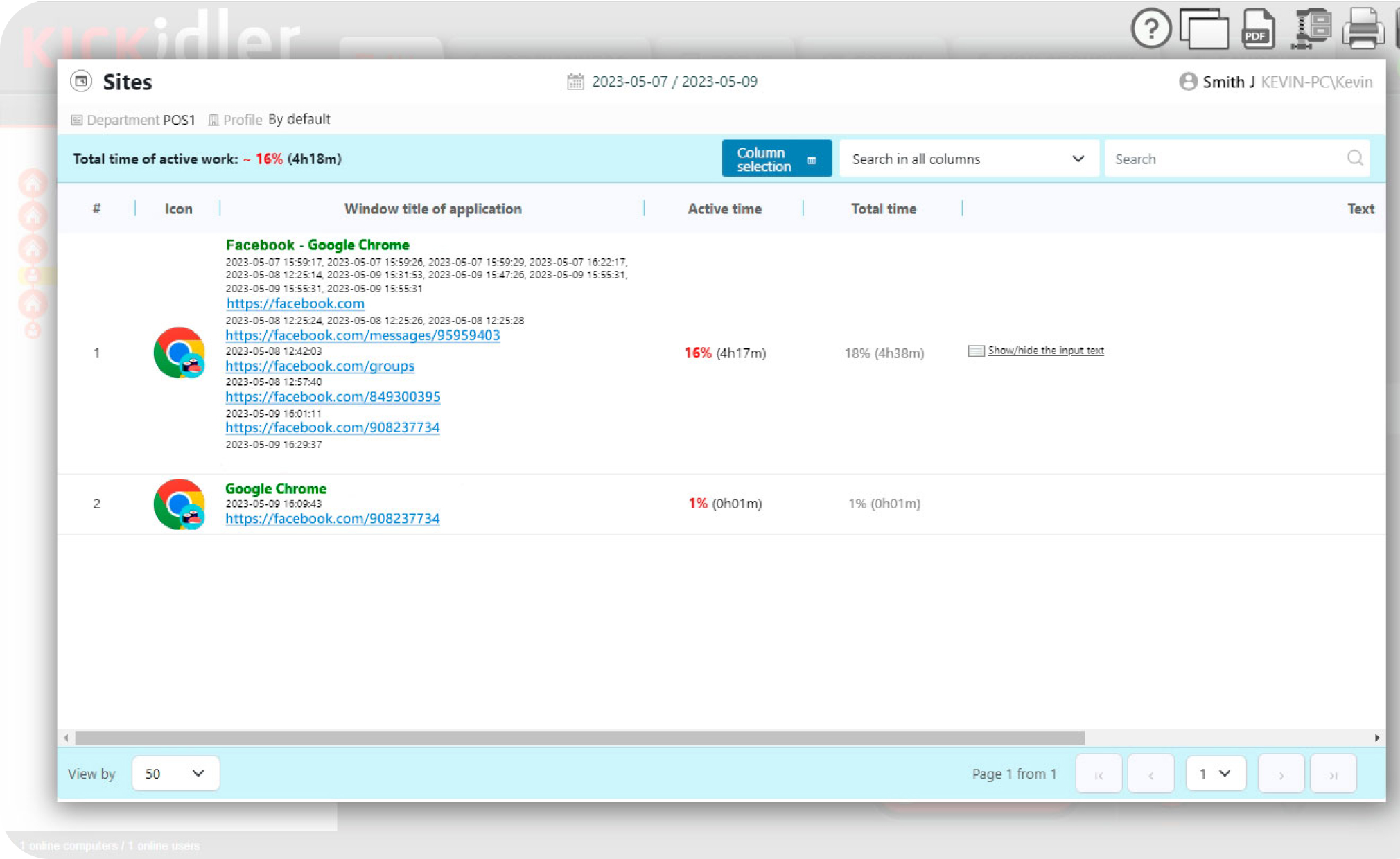
Task: Open facebook.com/908237734 link in row 1
Action: click(333, 427)
